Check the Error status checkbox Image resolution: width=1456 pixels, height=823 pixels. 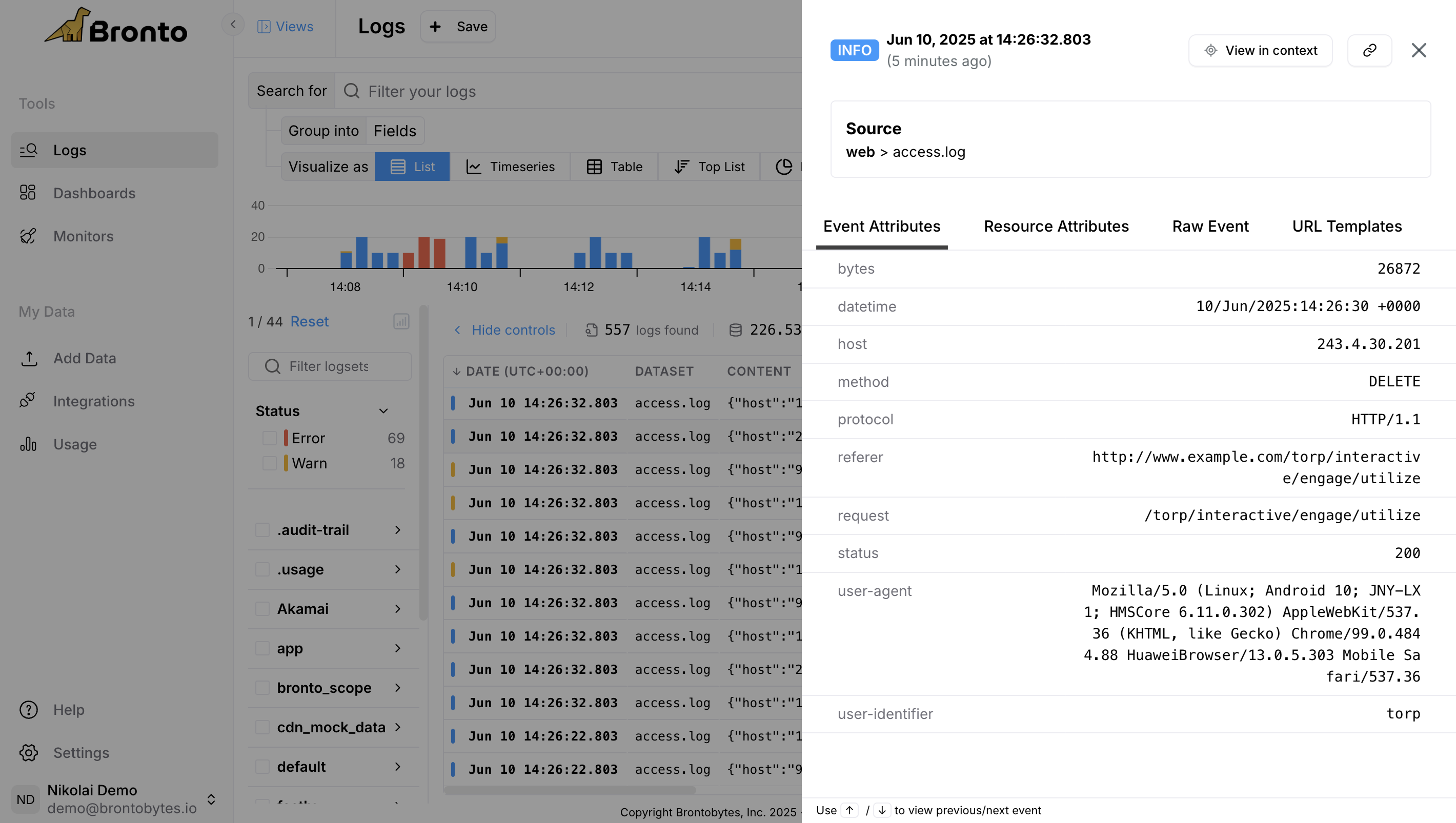pyautogui.click(x=270, y=438)
